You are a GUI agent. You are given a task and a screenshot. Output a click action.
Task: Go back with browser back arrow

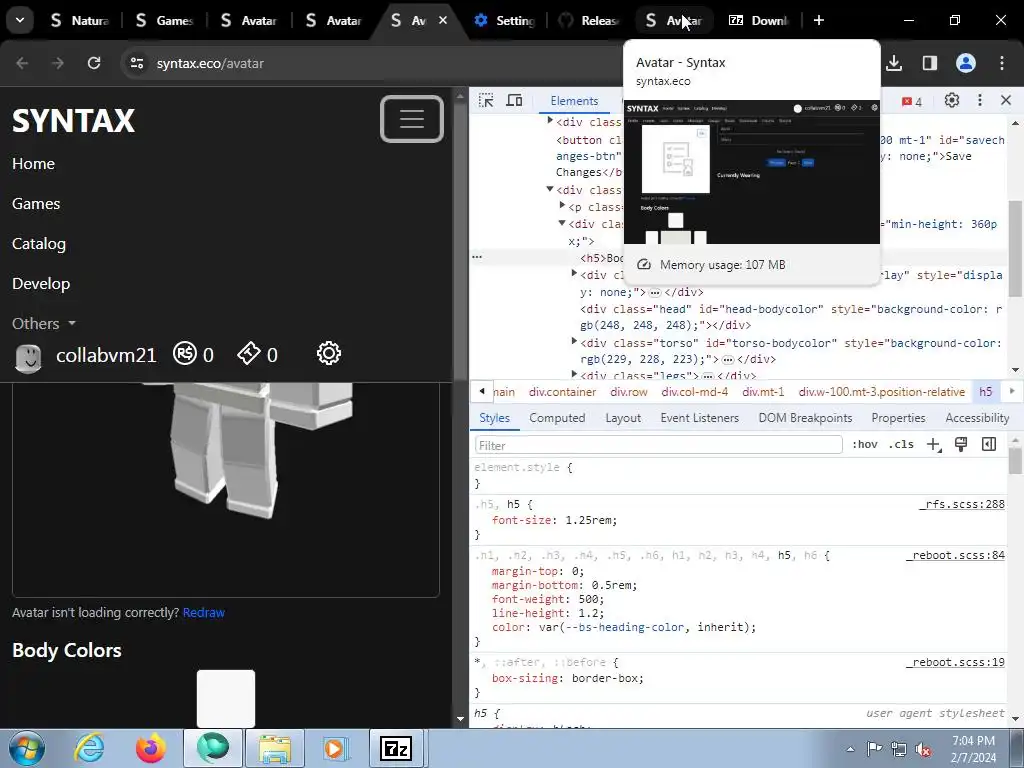(x=22, y=63)
